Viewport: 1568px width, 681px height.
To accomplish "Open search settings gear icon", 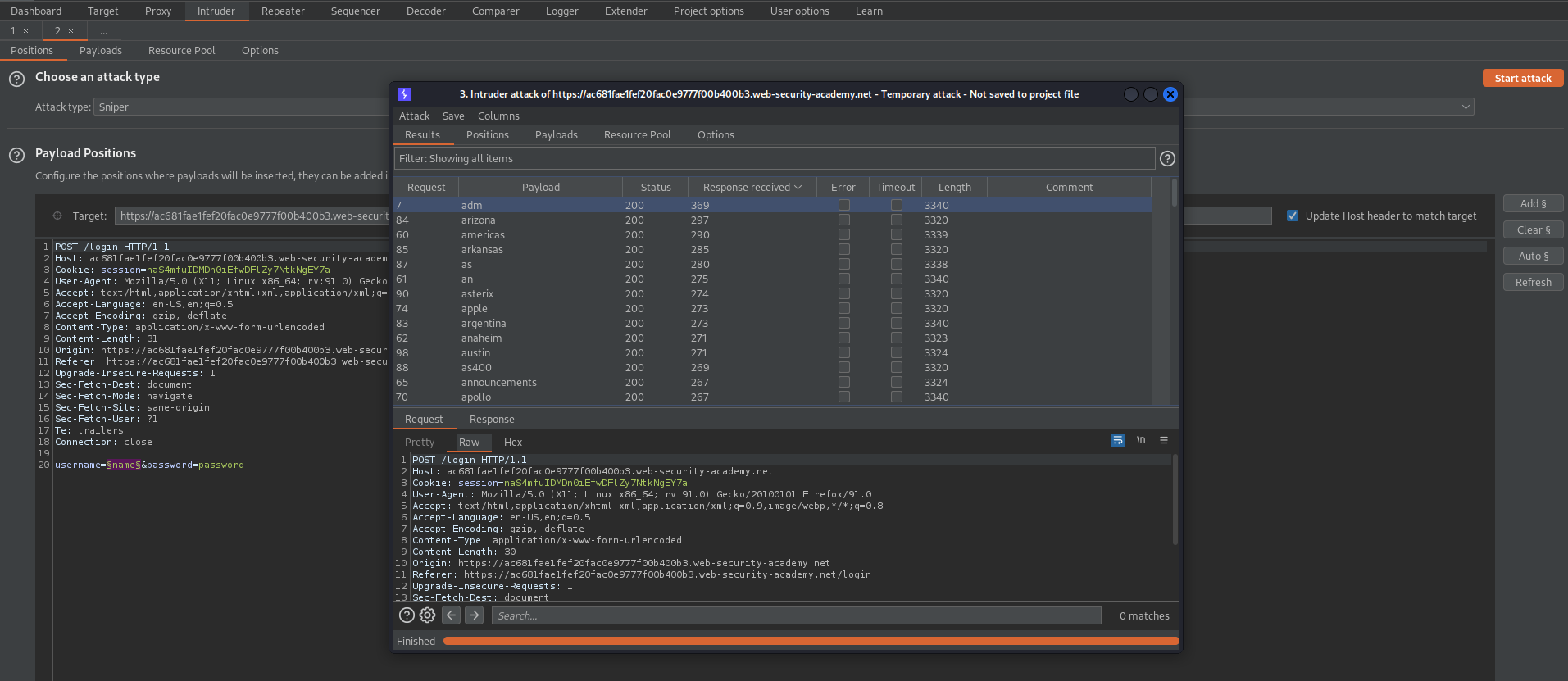I will [x=427, y=615].
